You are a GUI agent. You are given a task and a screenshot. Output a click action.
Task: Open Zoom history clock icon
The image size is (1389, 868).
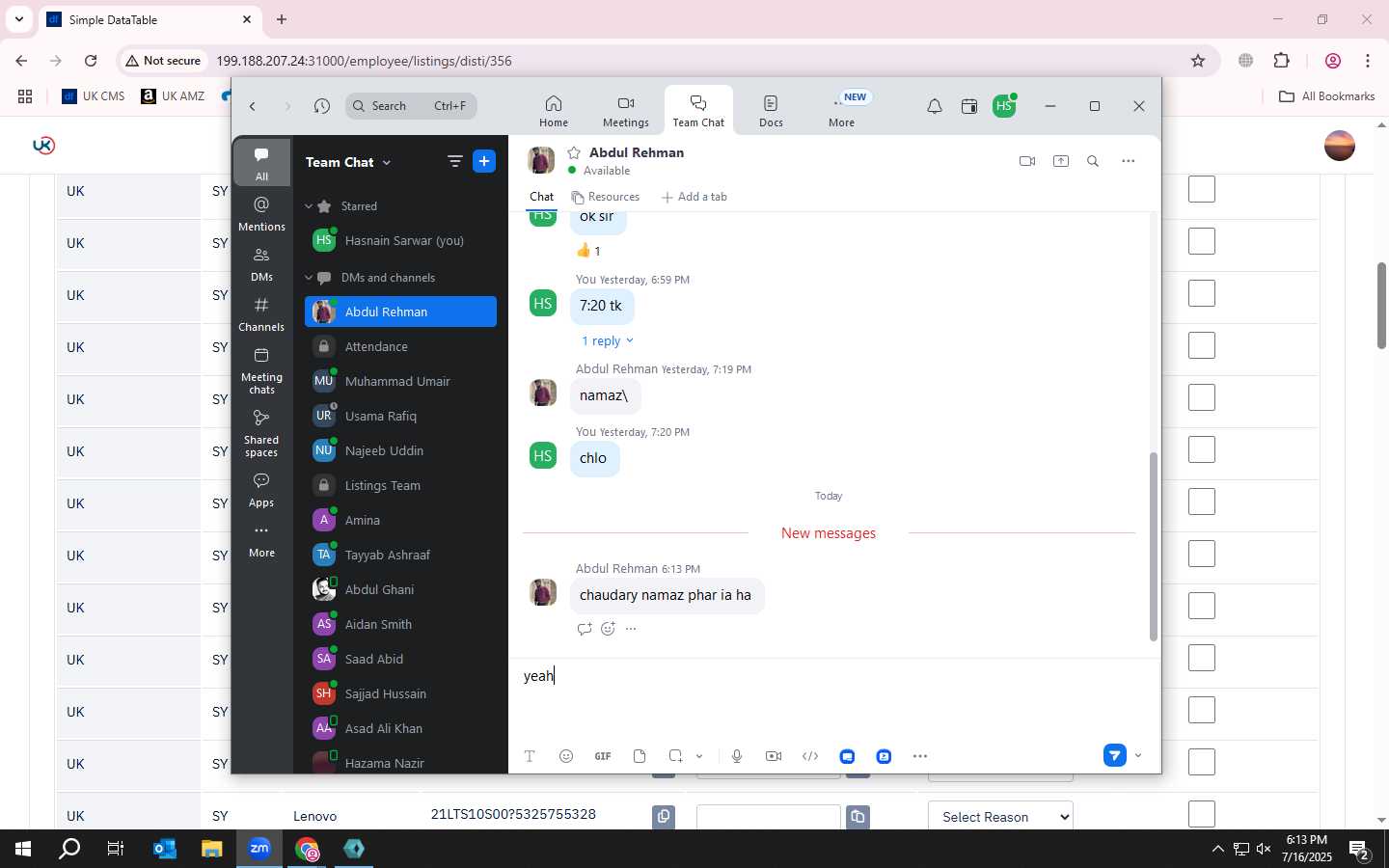pyautogui.click(x=322, y=106)
